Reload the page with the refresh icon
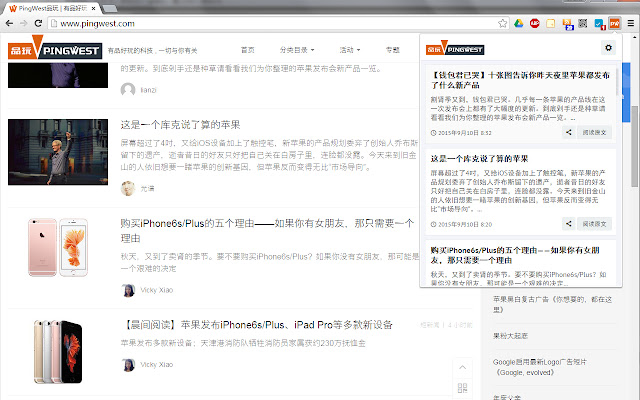The image size is (640, 400). coord(38,23)
